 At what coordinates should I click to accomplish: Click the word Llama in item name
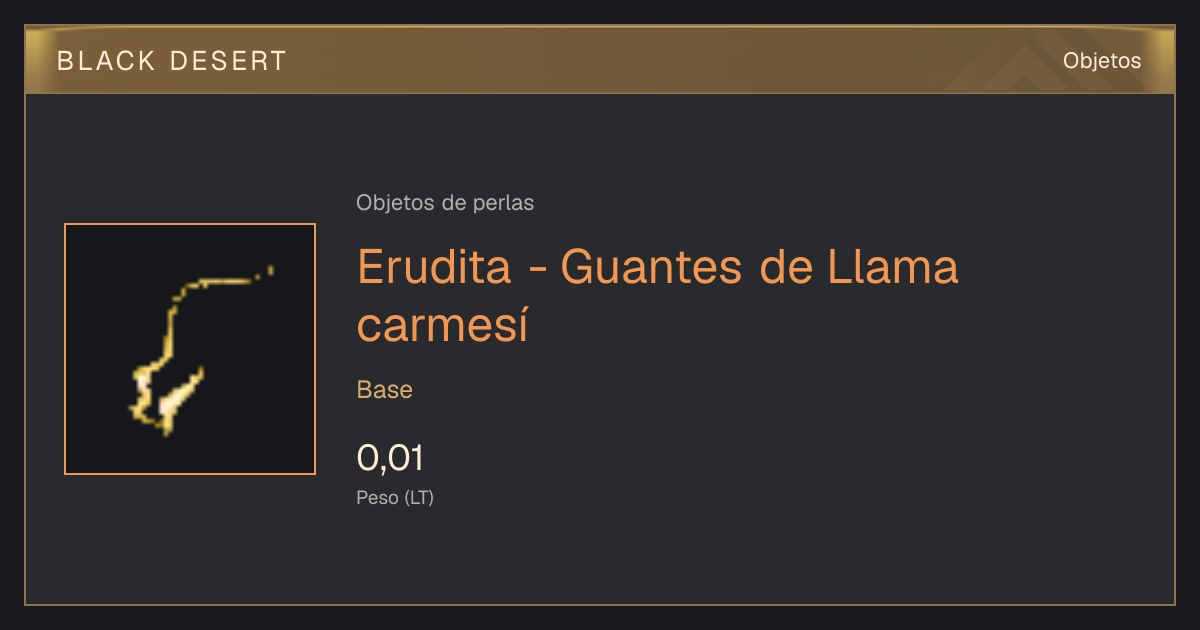coord(889,267)
